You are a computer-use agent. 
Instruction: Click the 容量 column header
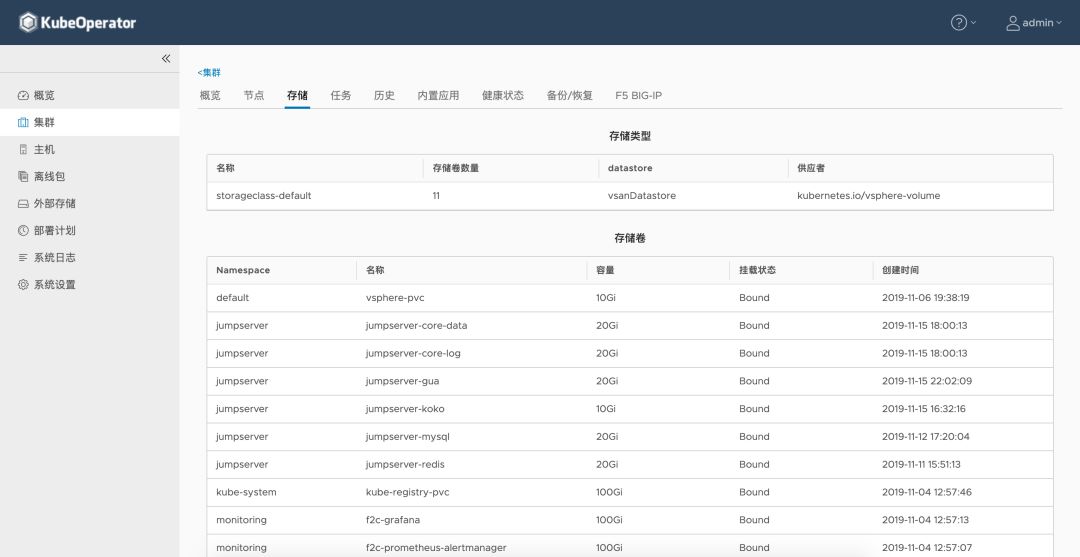click(x=605, y=271)
